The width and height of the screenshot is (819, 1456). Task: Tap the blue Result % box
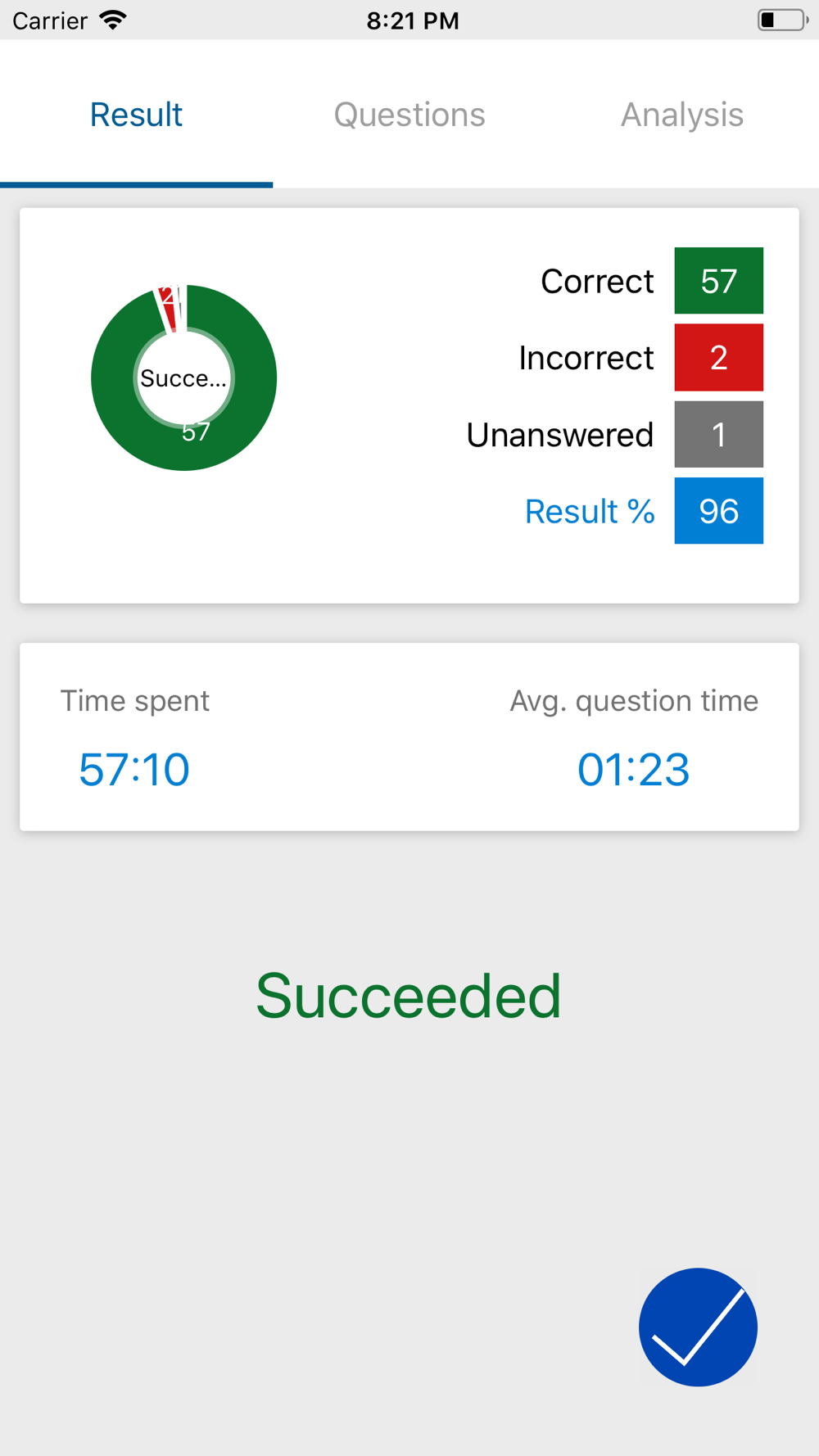[x=718, y=511]
